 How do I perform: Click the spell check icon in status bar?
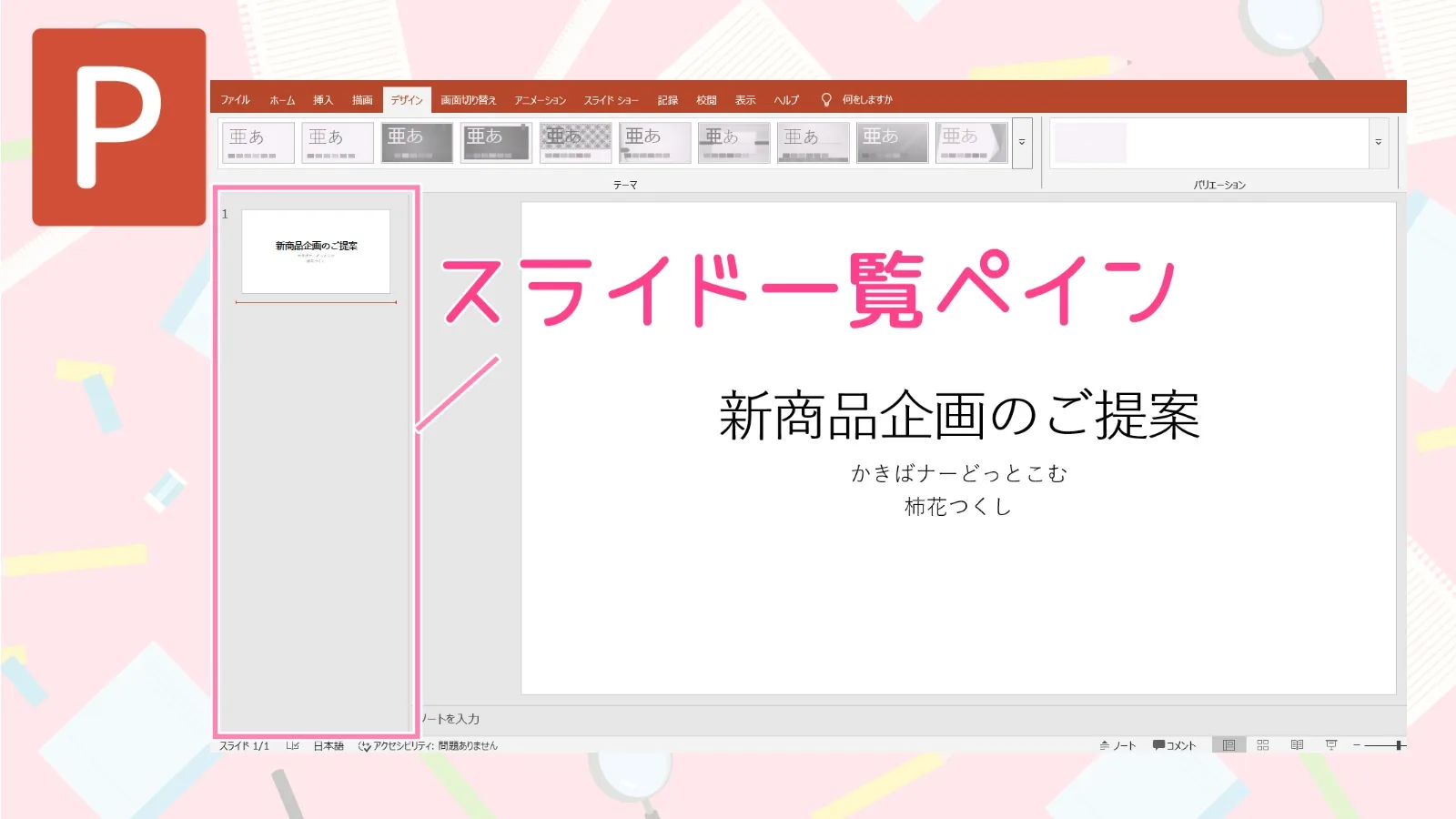point(292,745)
